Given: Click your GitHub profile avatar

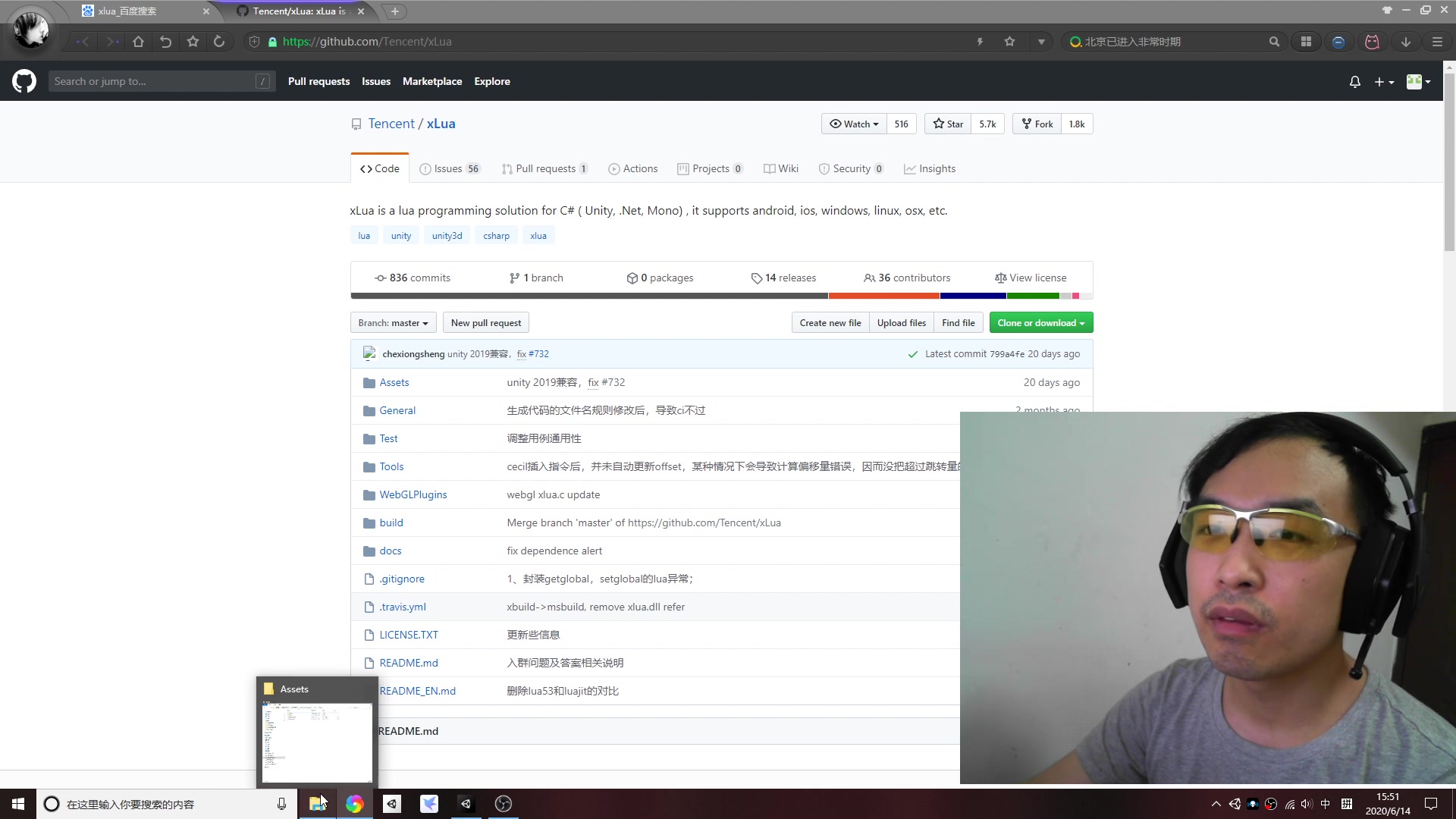Looking at the screenshot, I should click(x=1414, y=82).
